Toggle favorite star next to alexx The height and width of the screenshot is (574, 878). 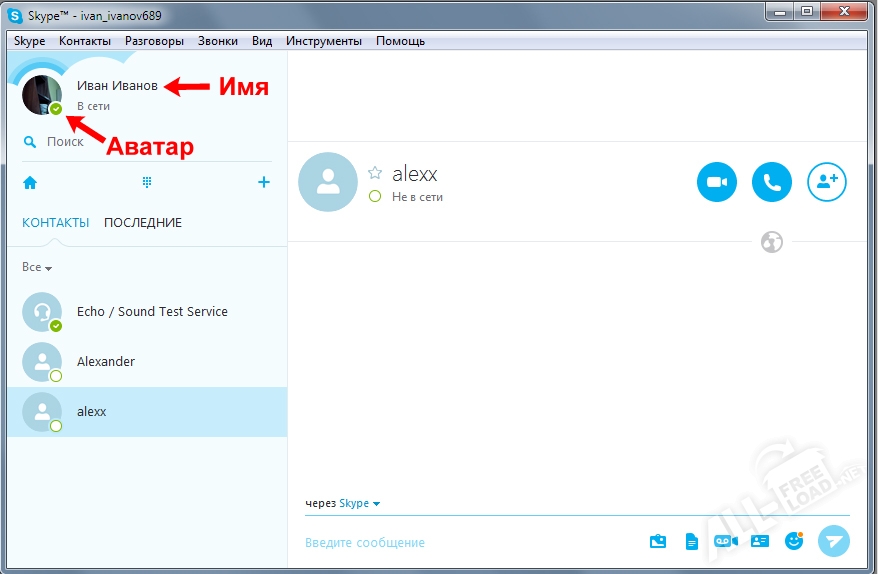click(375, 173)
